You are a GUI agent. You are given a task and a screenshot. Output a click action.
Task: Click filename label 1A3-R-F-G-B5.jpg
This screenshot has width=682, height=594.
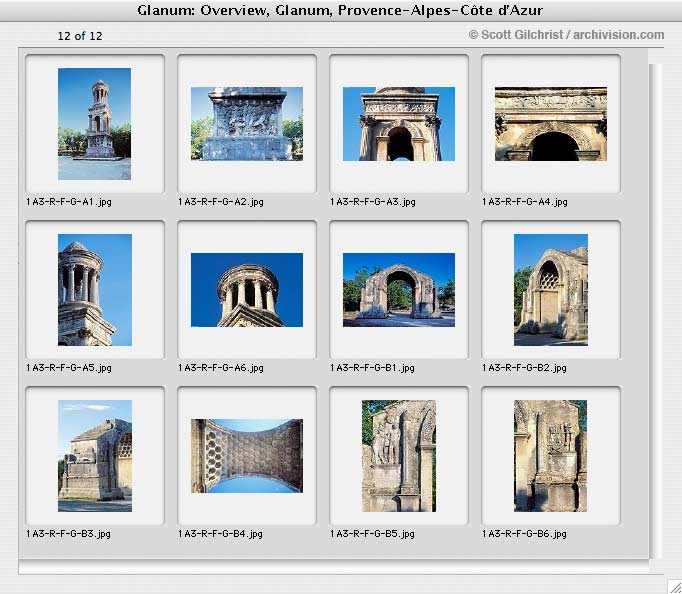click(x=372, y=534)
